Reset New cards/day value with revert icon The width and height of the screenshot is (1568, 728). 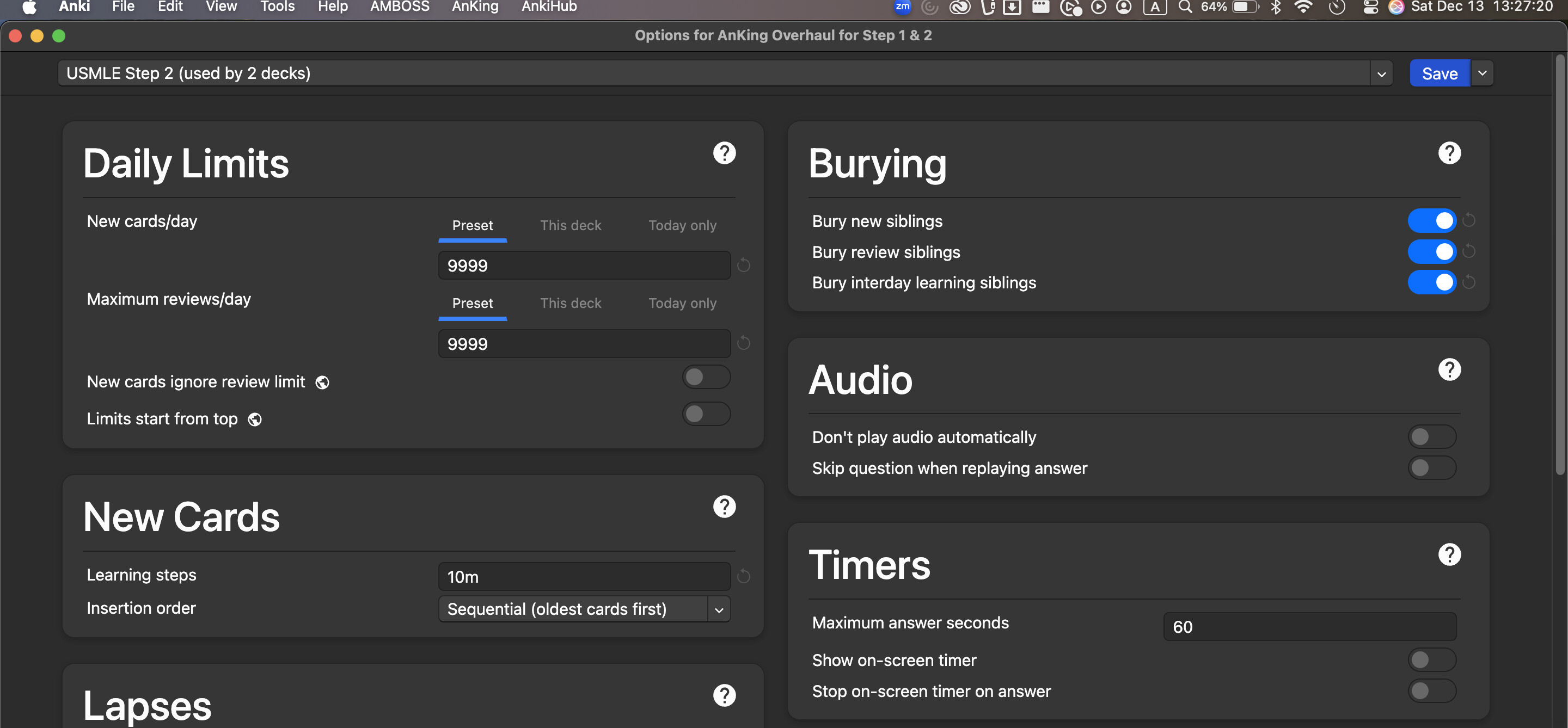(x=743, y=265)
